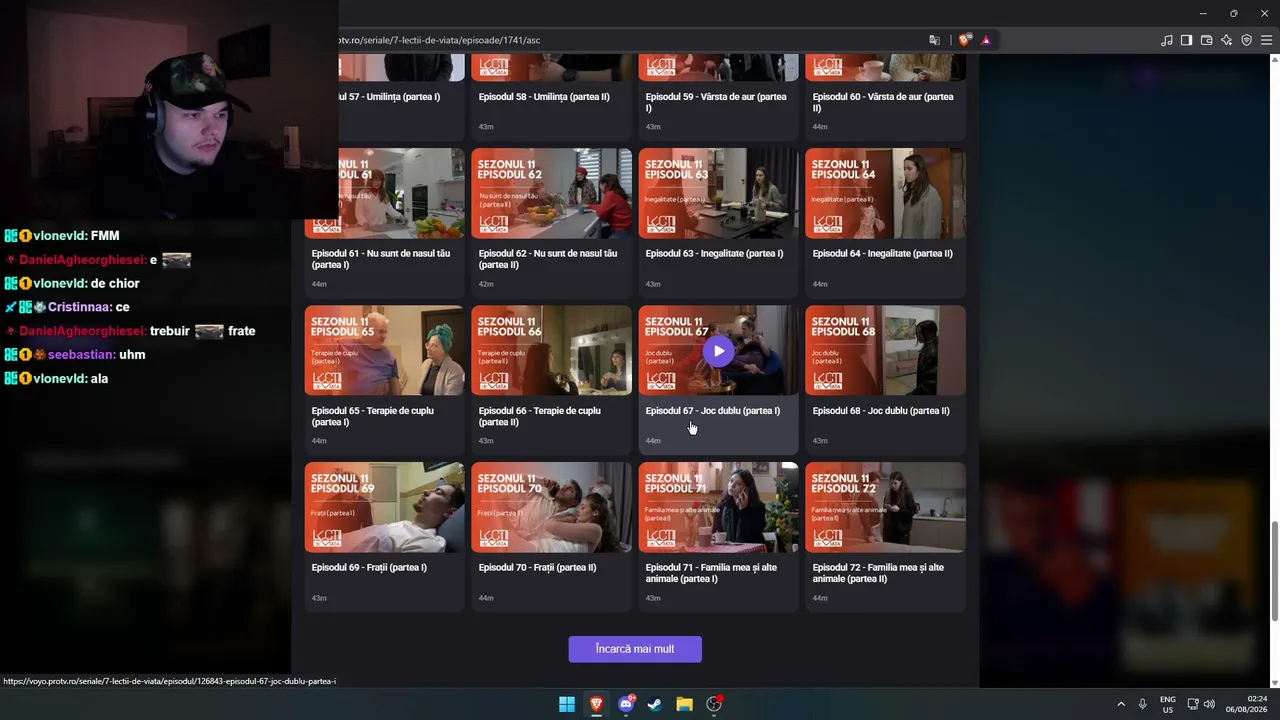Viewport: 1280px width, 720px height.
Task: Open Episodul 68 thumbnail
Action: 885,351
